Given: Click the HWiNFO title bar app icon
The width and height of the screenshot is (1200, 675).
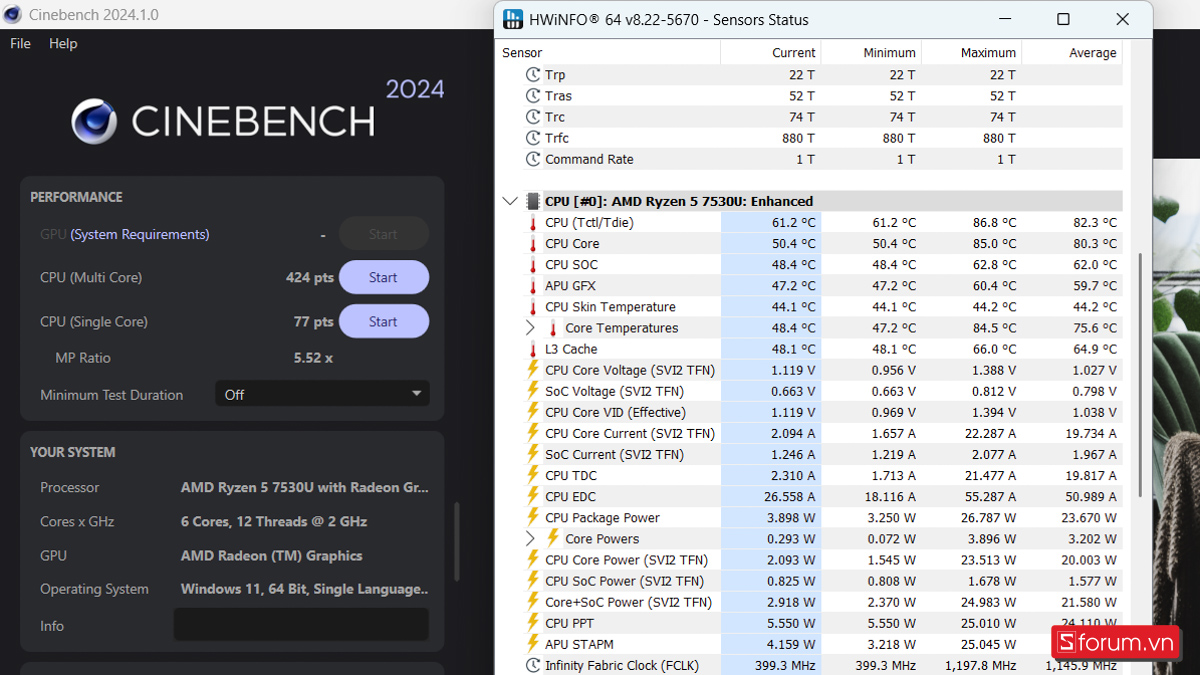Looking at the screenshot, I should coord(513,19).
